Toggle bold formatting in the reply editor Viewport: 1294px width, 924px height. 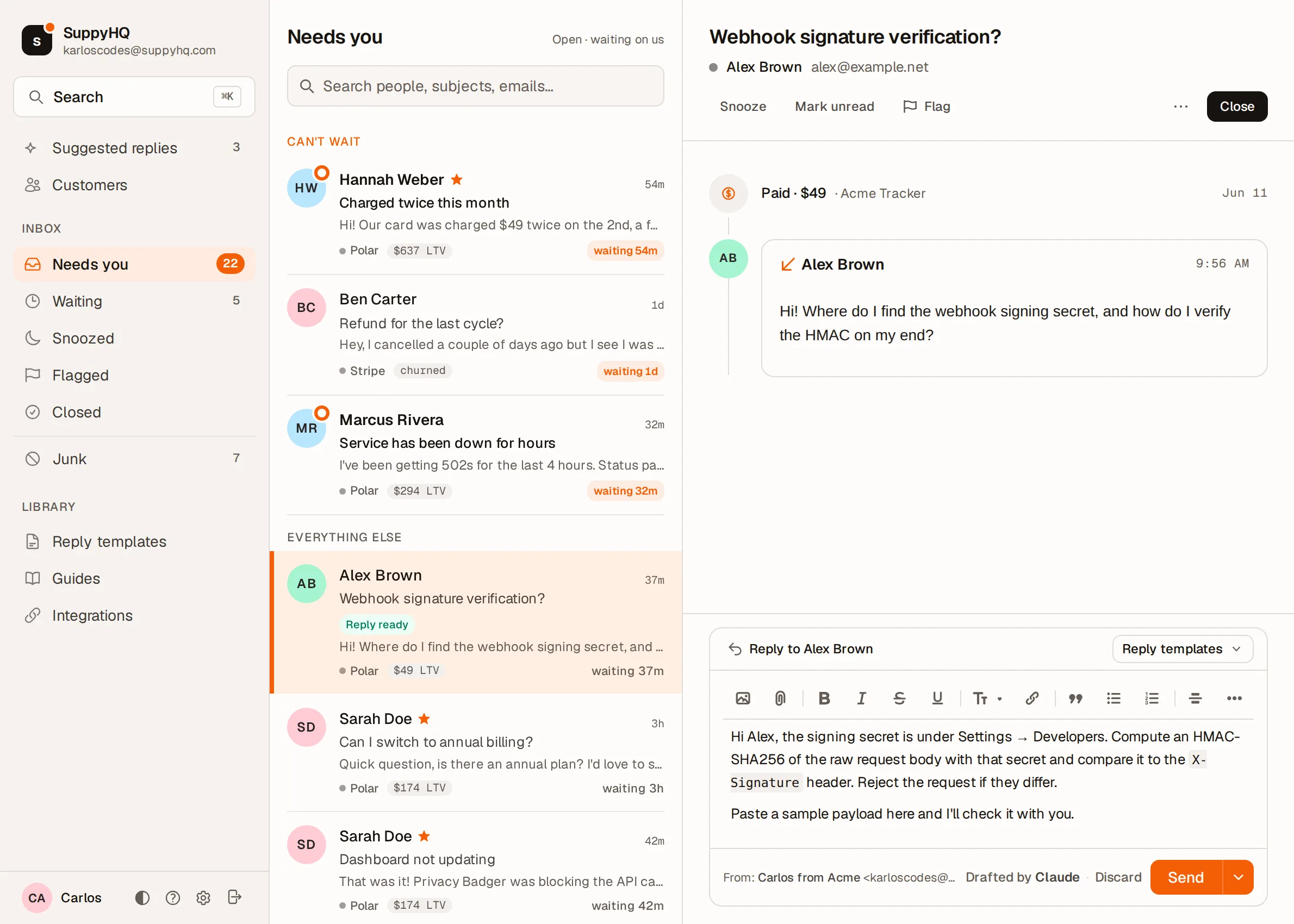point(824,698)
